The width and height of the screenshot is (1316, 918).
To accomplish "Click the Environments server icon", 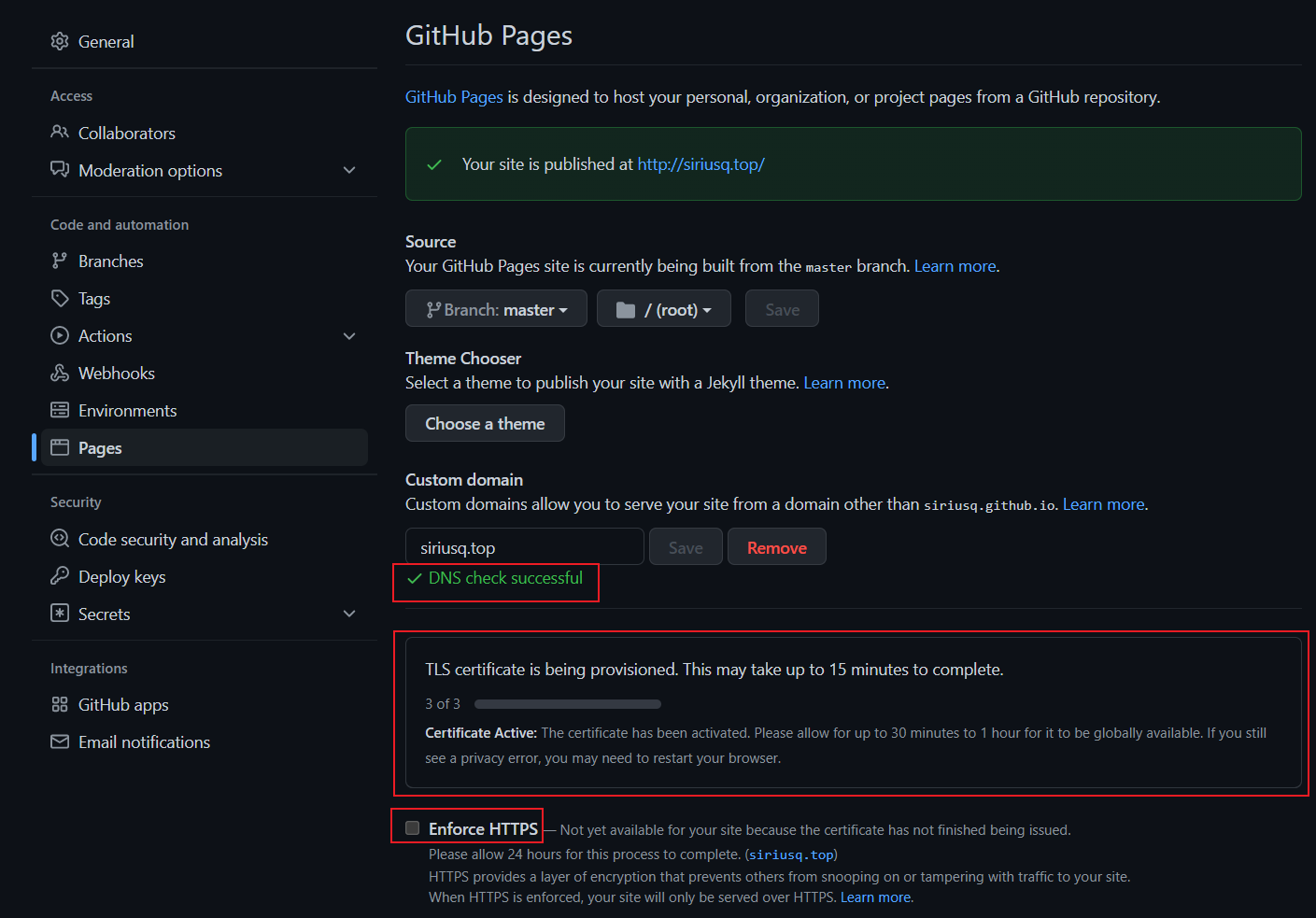I will 60,410.
